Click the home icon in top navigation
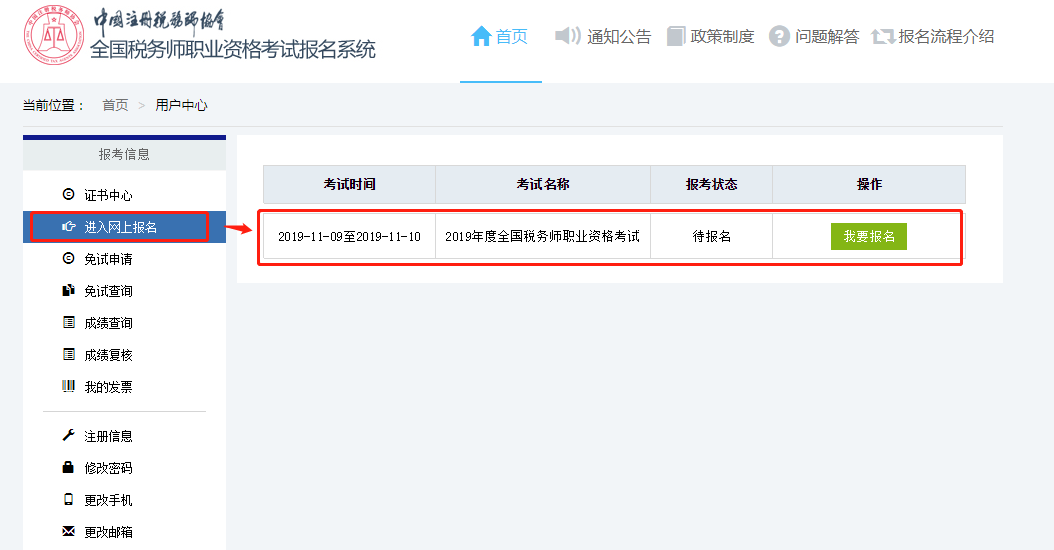The width and height of the screenshot is (1054, 550). (481, 37)
